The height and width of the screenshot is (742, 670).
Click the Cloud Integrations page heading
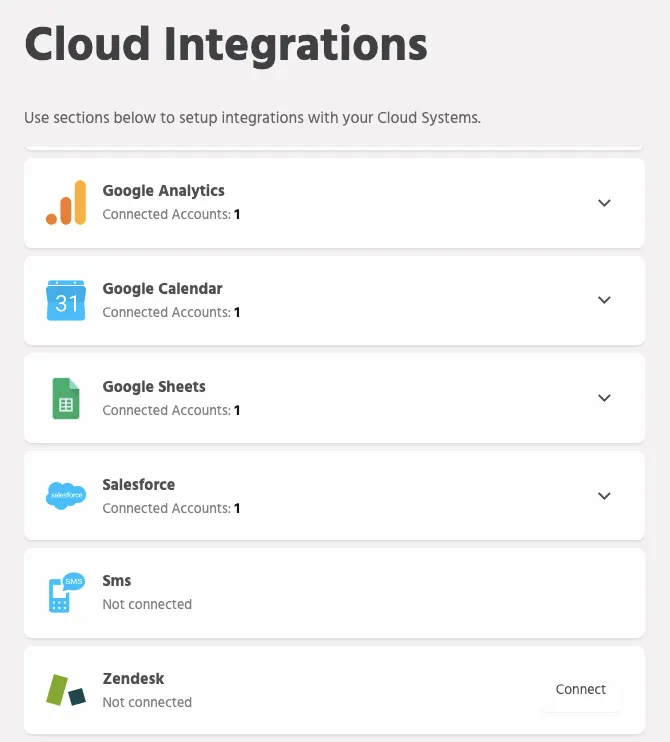point(226,46)
